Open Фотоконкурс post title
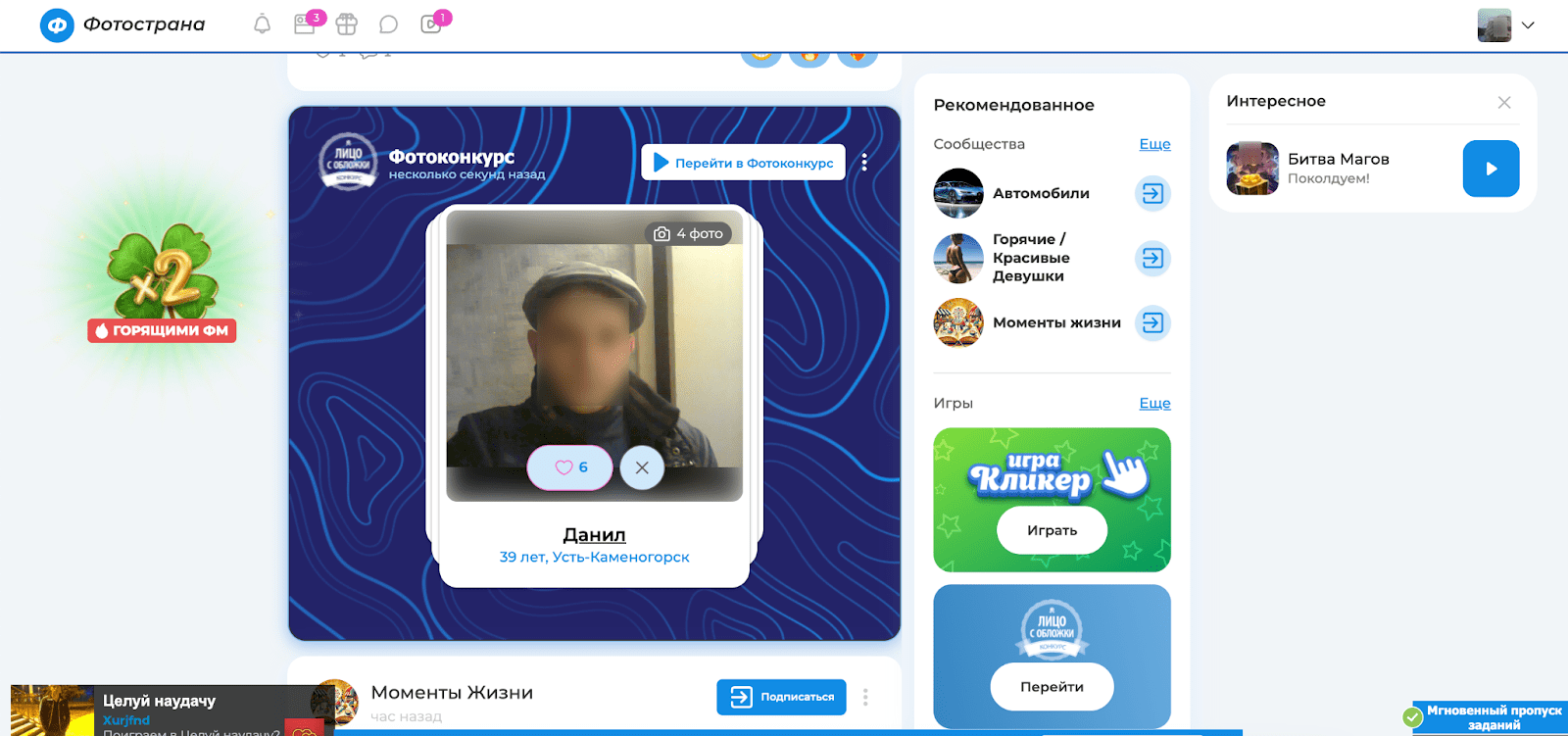 coord(452,157)
